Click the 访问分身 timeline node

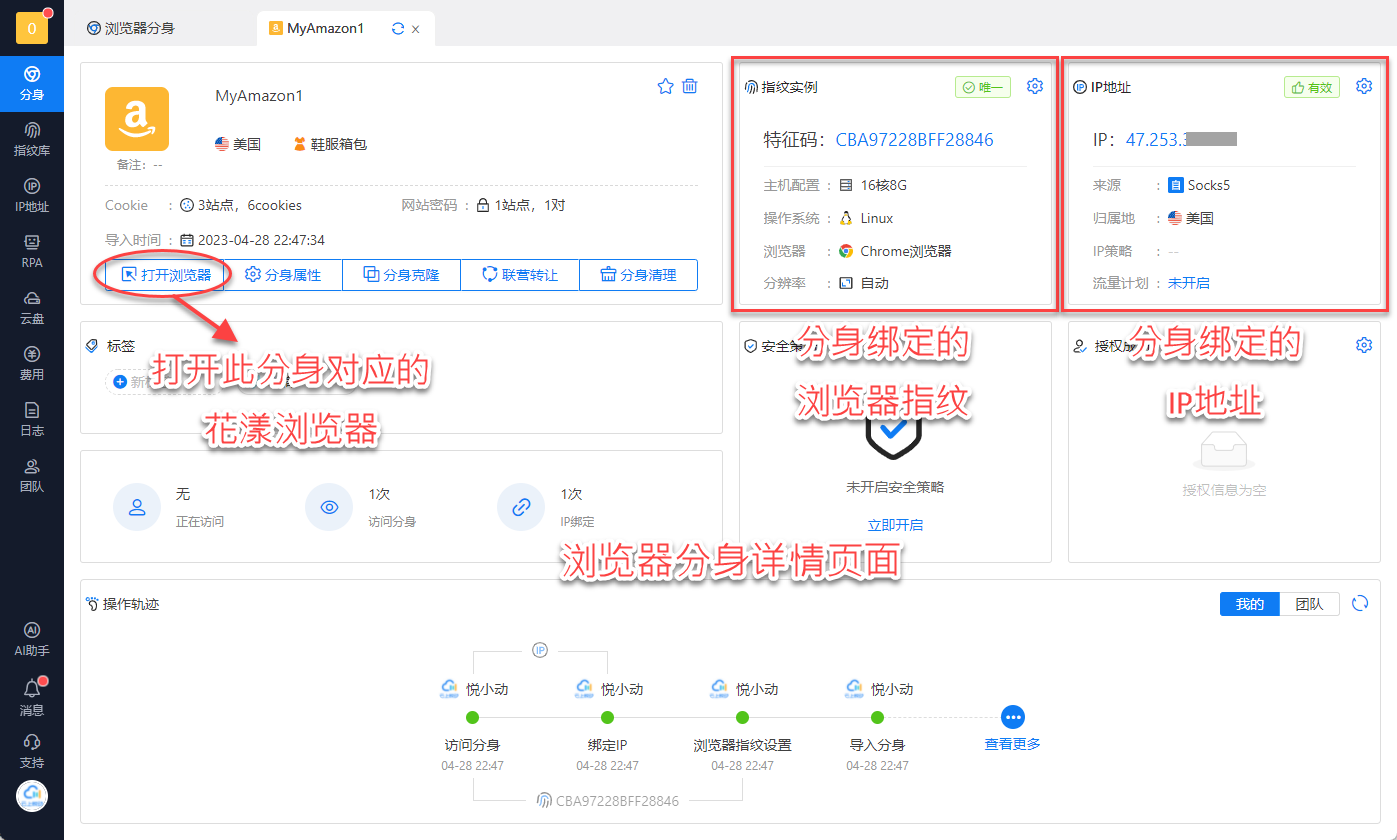tap(473, 717)
